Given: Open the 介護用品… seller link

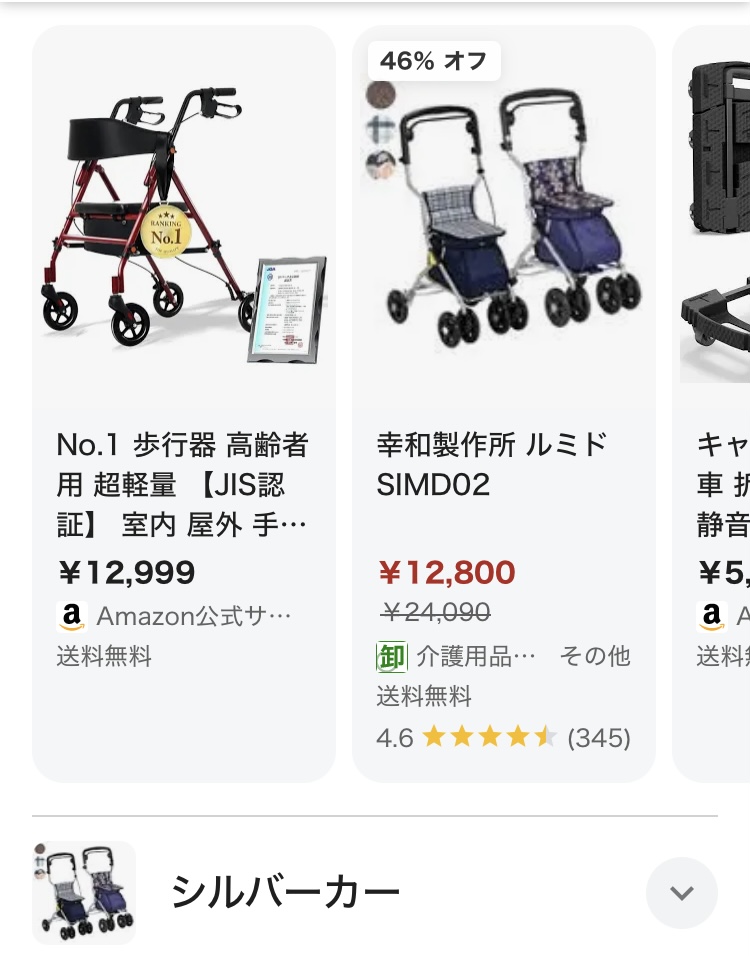Looking at the screenshot, I should pos(476,657).
